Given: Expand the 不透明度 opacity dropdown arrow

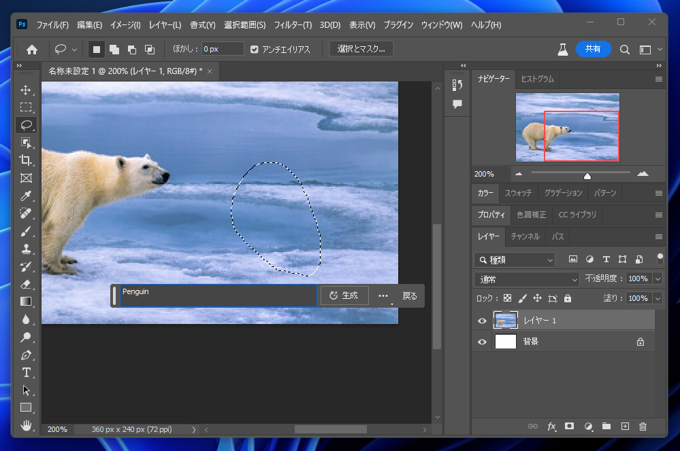Looking at the screenshot, I should point(657,279).
